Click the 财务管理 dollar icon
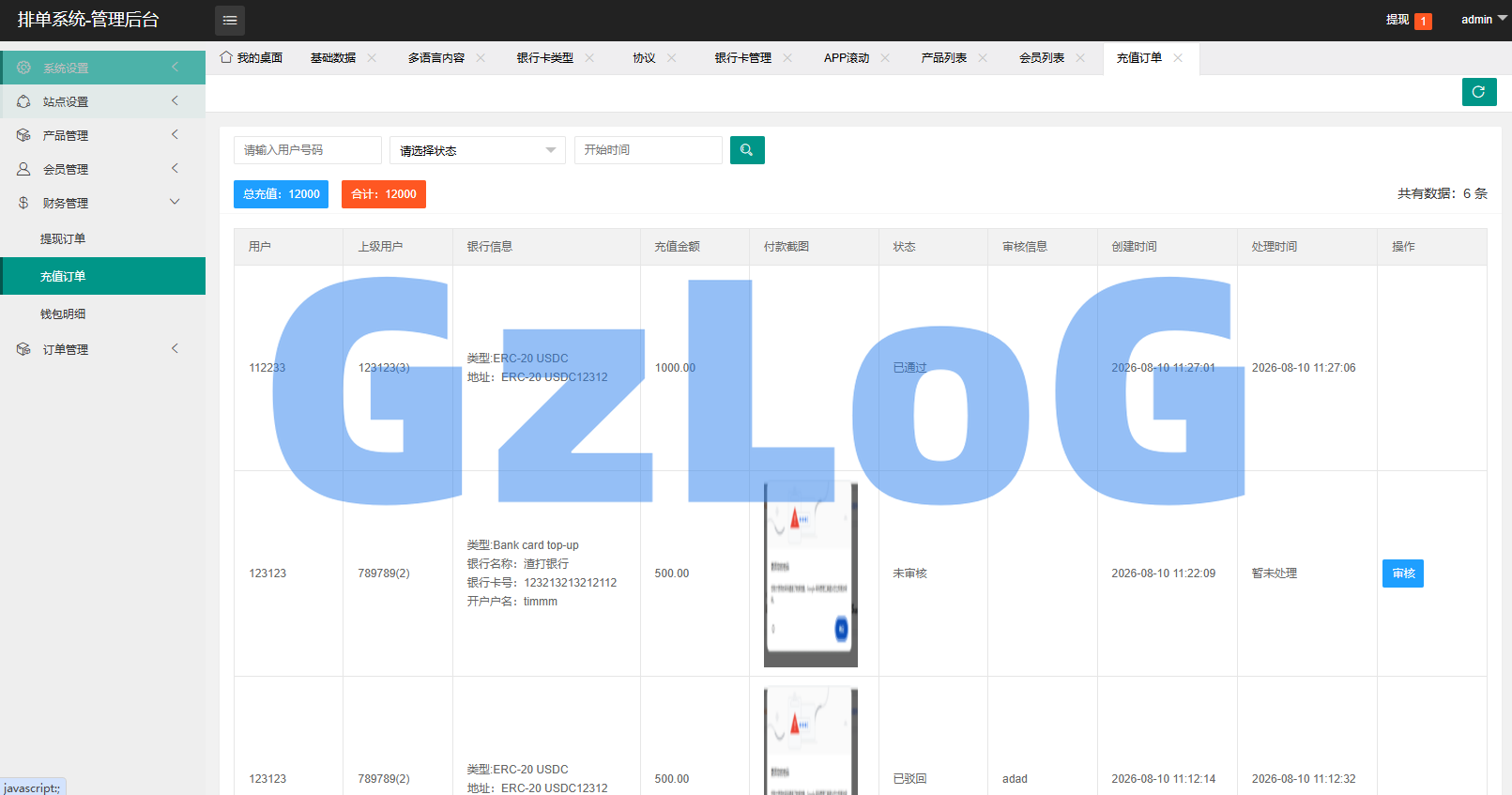1512x795 pixels. tap(23, 203)
